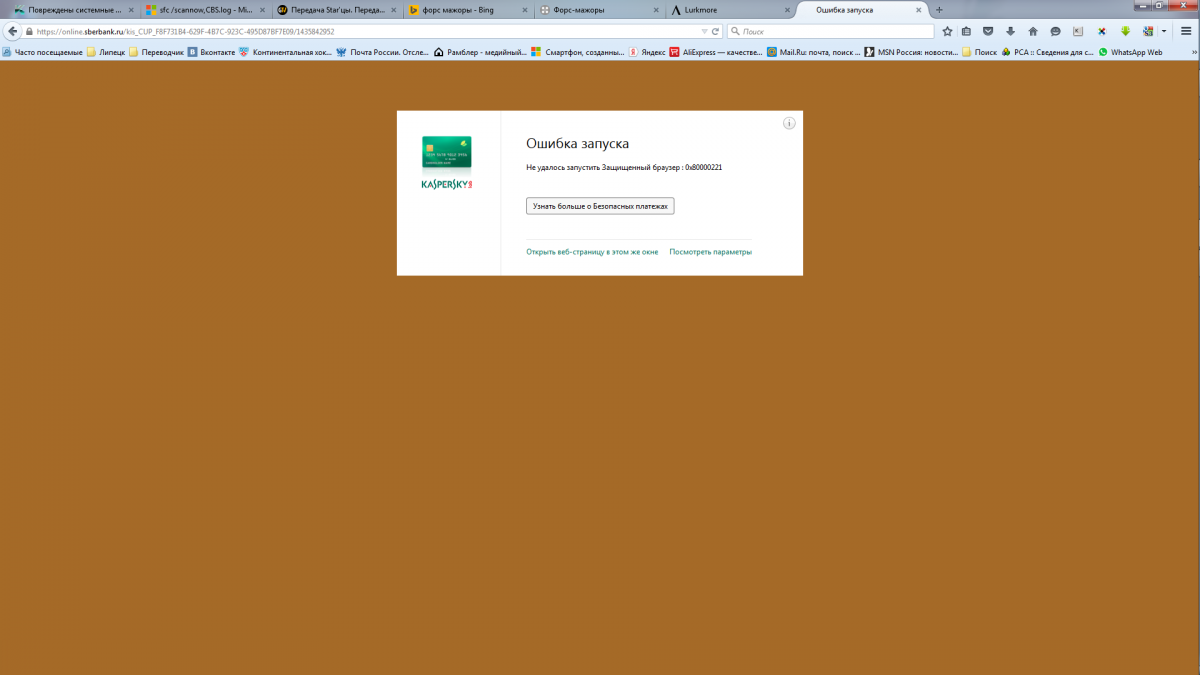
Task: Bookmark this page with the star icon
Action: pos(948,31)
